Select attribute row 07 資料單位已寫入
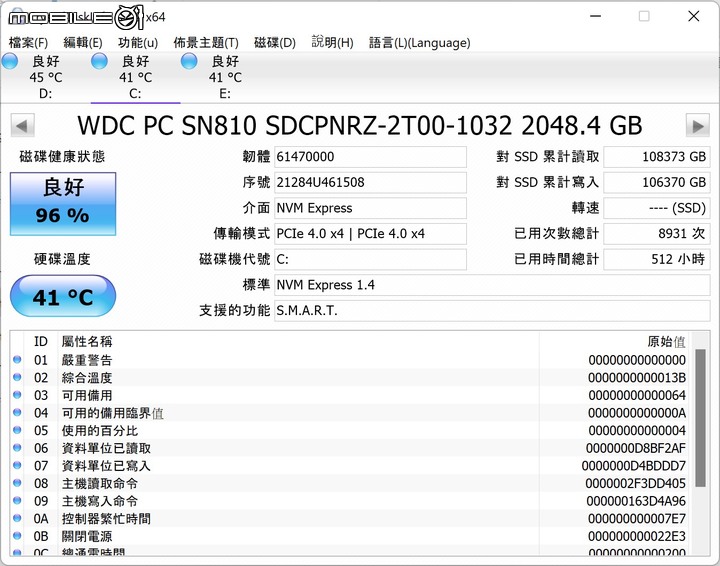Screen dimensions: 720x566 click(350, 466)
